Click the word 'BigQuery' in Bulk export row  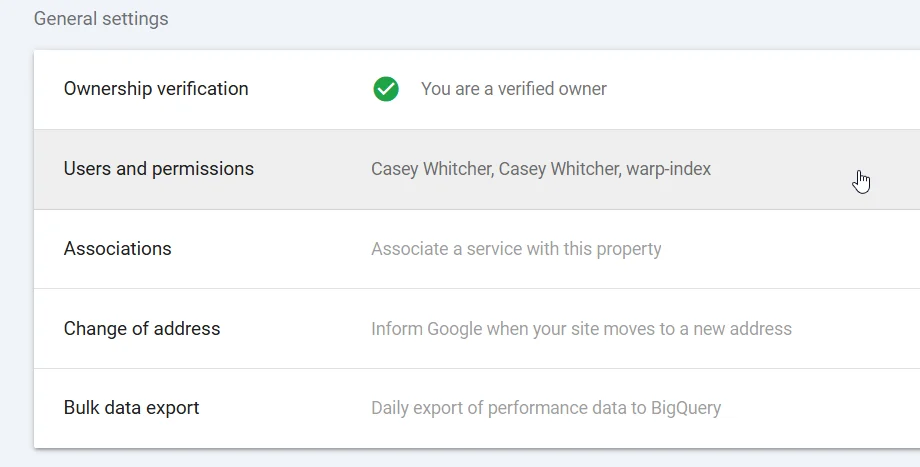tap(686, 408)
